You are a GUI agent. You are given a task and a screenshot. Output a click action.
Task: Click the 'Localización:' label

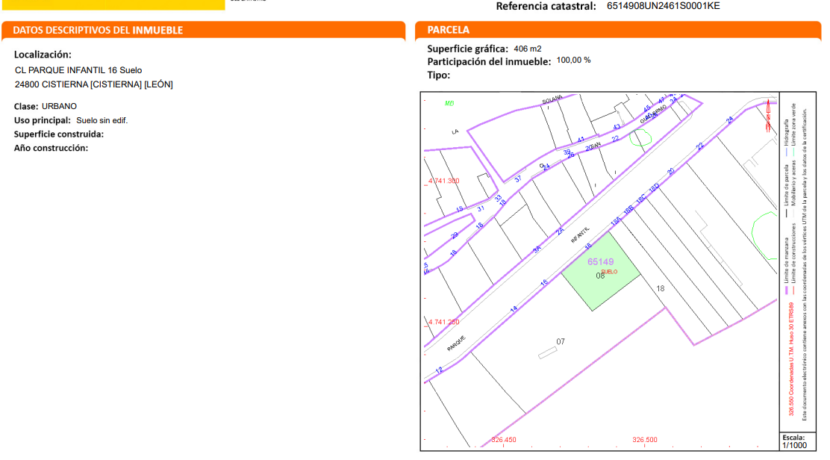42,55
